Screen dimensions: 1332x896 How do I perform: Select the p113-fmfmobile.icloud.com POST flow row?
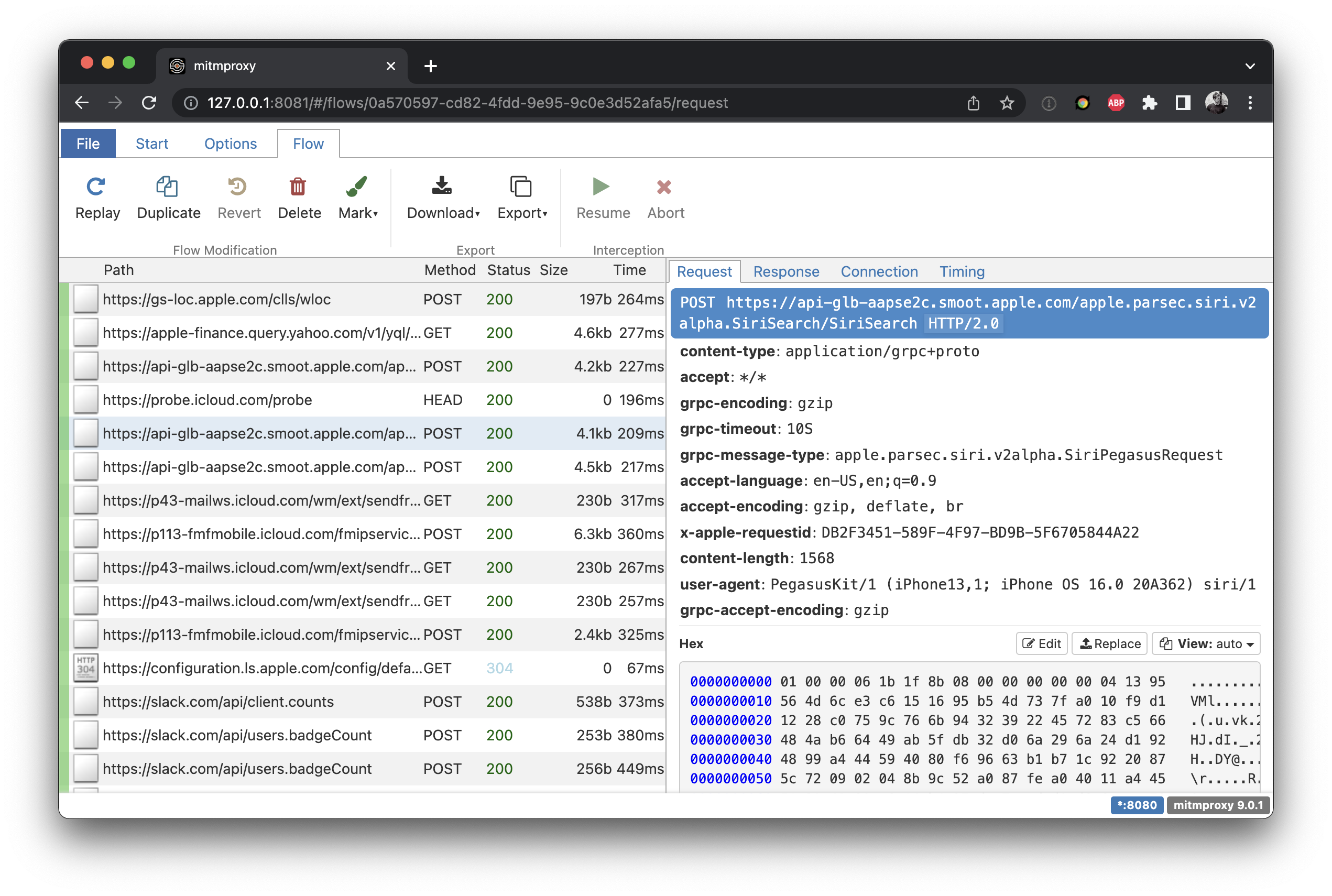tap(280, 534)
